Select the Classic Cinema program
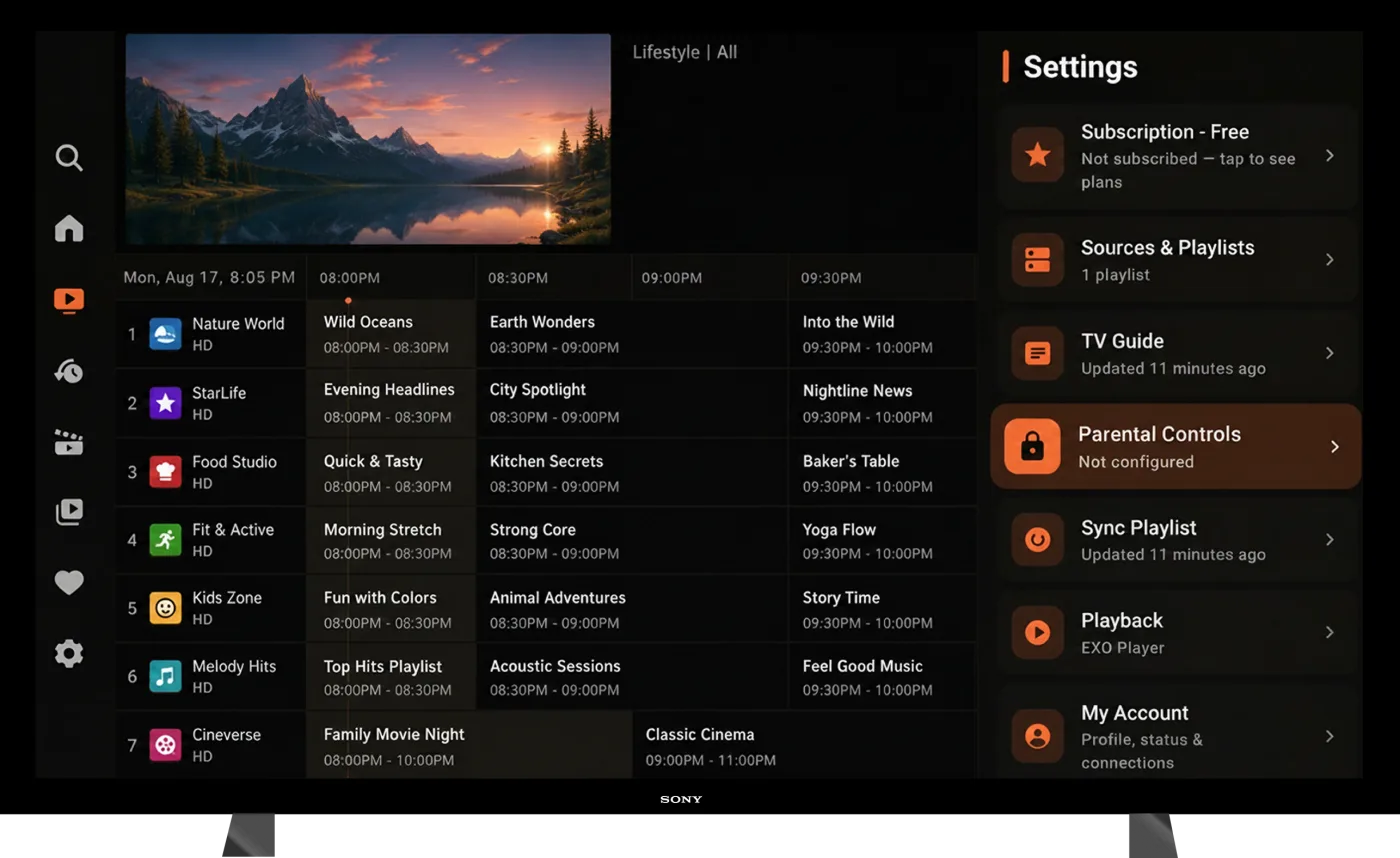This screenshot has width=1400, height=858. (805, 745)
